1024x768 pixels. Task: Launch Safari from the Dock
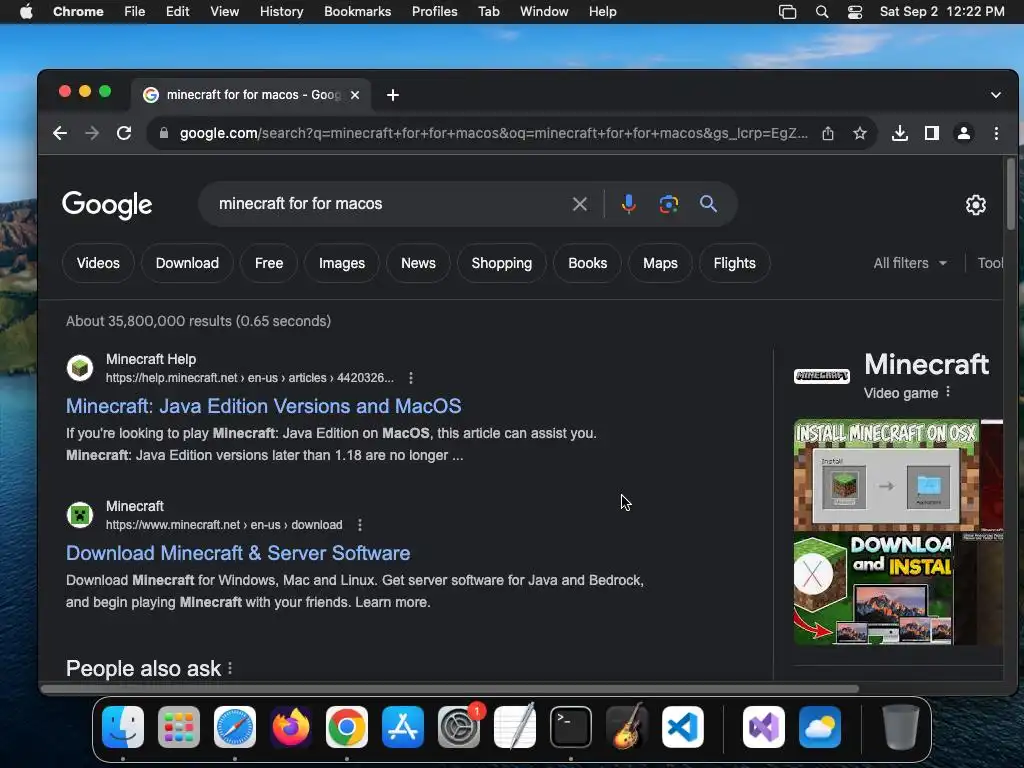pyautogui.click(x=235, y=727)
